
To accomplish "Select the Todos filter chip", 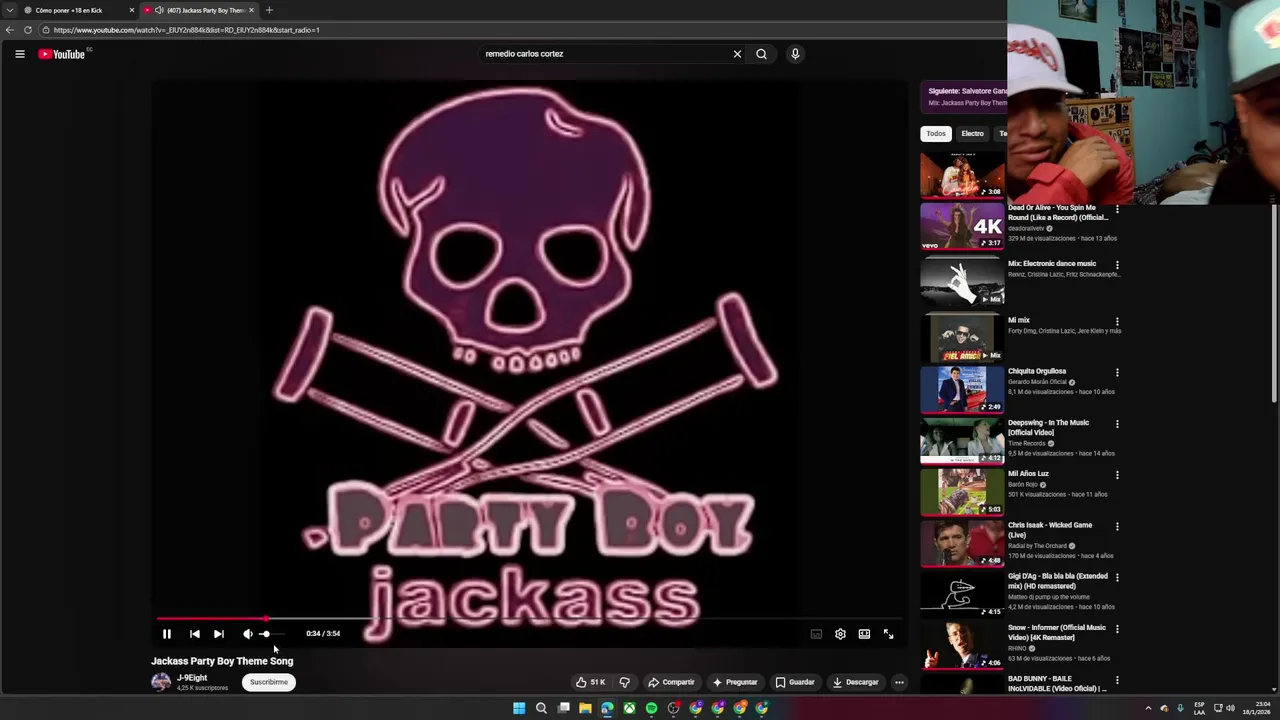I will coord(936,133).
